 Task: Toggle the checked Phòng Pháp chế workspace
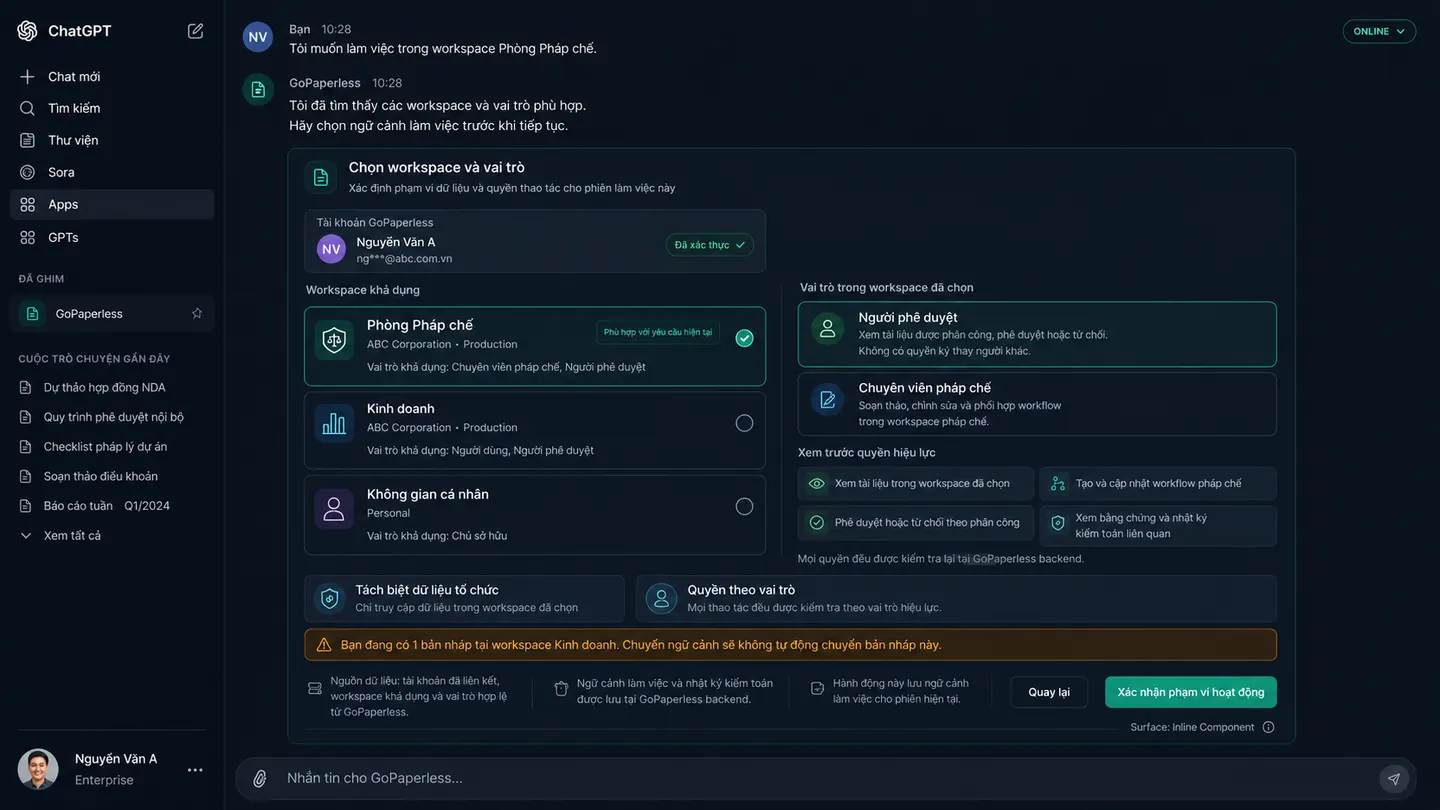pos(744,338)
